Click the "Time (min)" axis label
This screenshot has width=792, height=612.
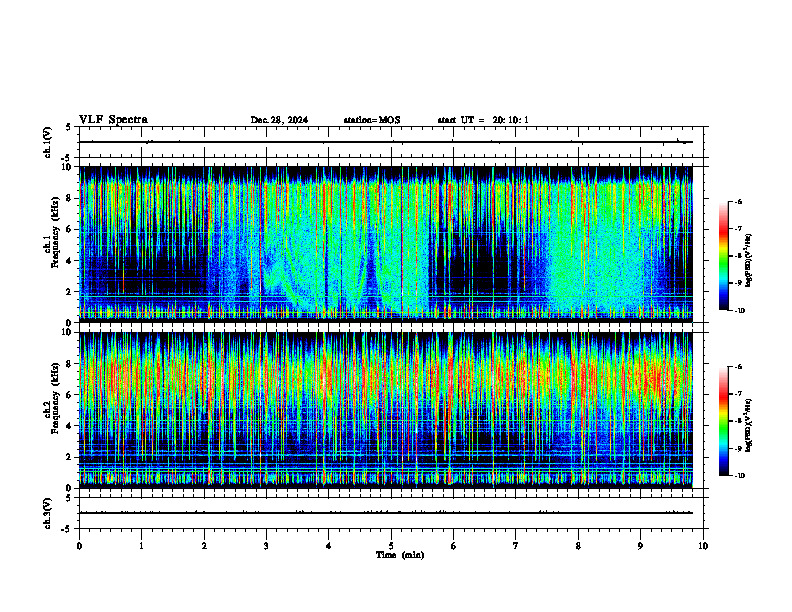[400, 555]
